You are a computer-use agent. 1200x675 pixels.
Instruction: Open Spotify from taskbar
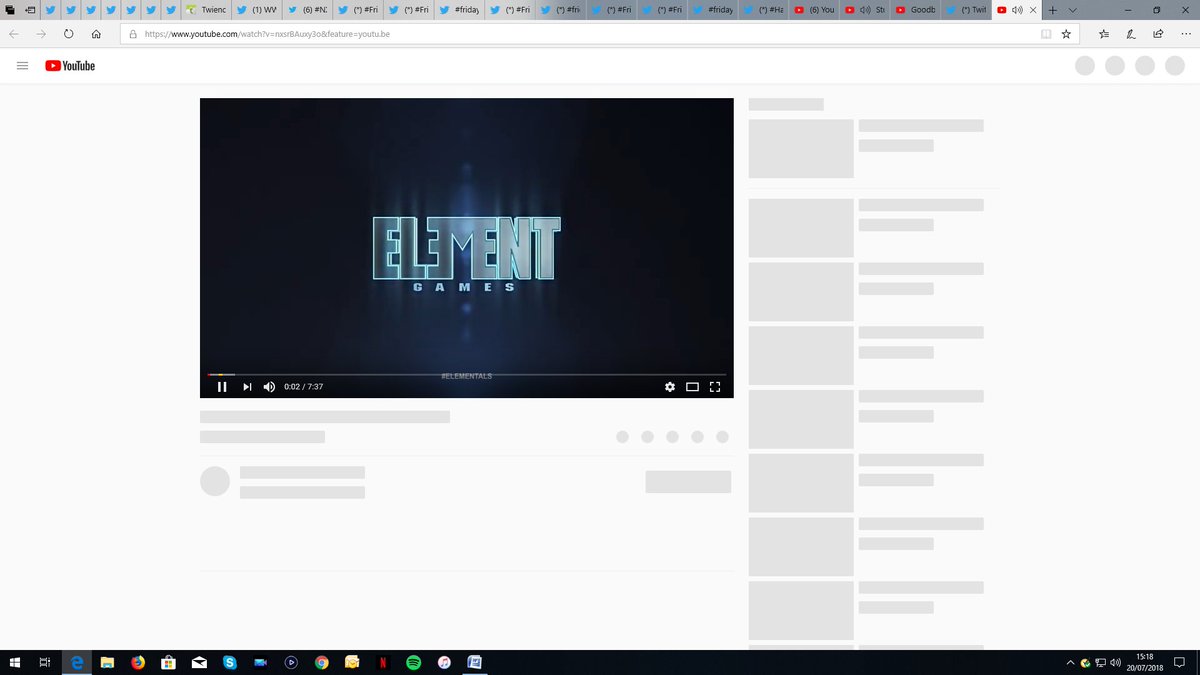413,662
